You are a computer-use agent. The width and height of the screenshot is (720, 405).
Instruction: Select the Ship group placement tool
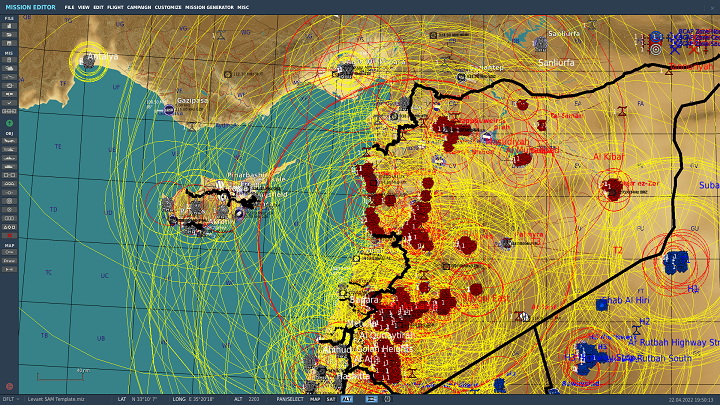9,159
